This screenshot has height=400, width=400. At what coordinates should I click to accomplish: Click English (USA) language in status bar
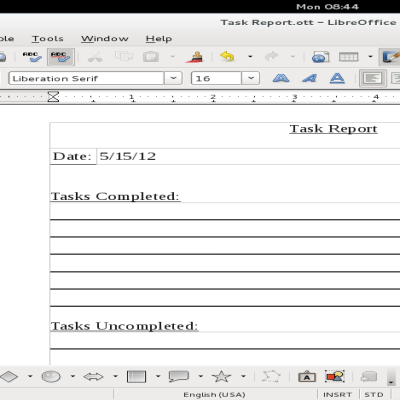(x=214, y=395)
